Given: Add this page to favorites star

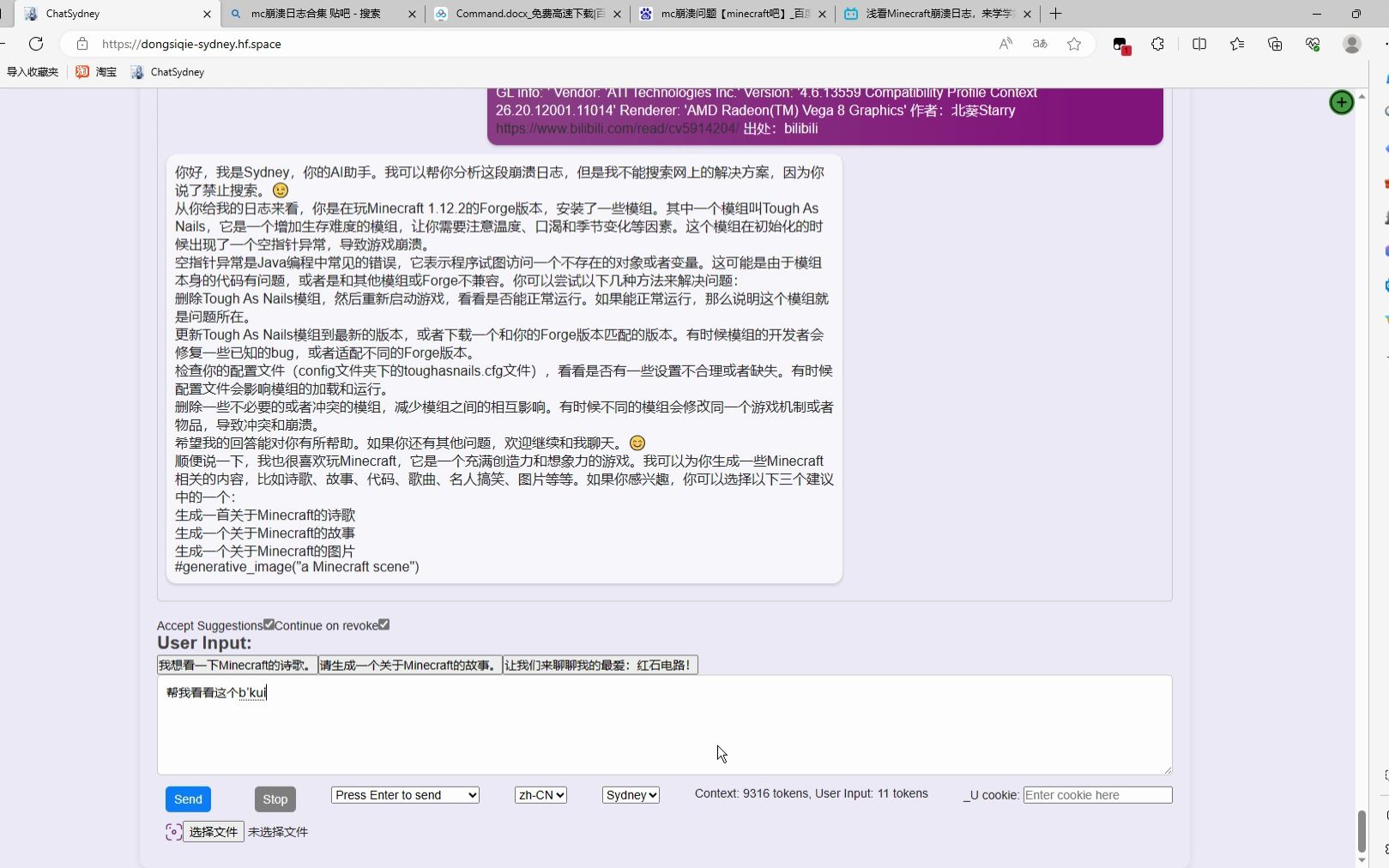Looking at the screenshot, I should click(x=1074, y=44).
